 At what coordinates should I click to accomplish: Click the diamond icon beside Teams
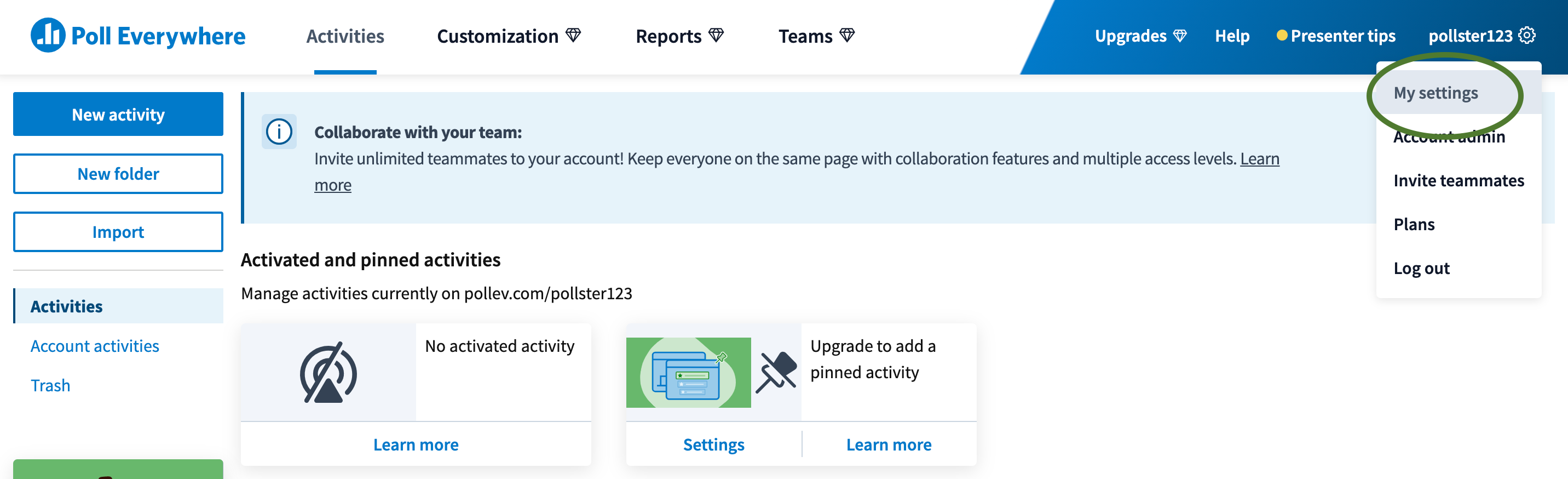click(847, 35)
